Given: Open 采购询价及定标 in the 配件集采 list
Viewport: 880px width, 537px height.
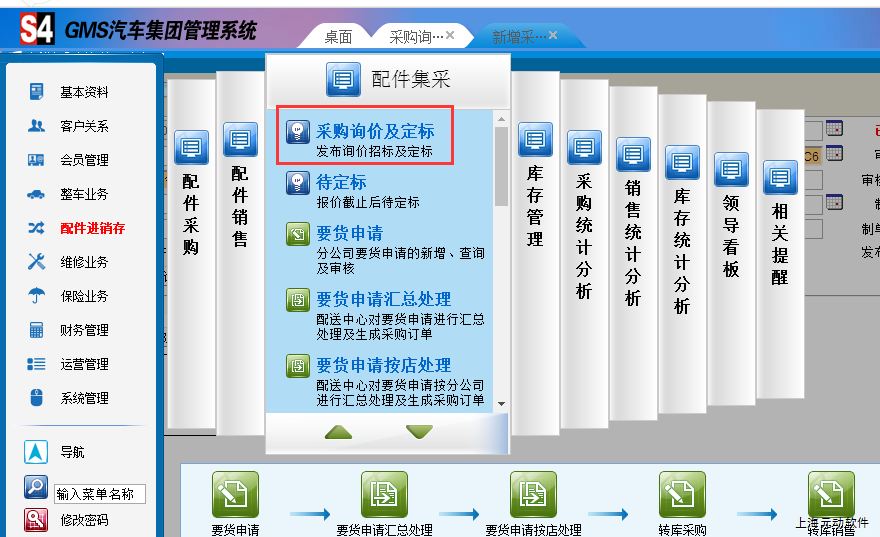Looking at the screenshot, I should (374, 131).
